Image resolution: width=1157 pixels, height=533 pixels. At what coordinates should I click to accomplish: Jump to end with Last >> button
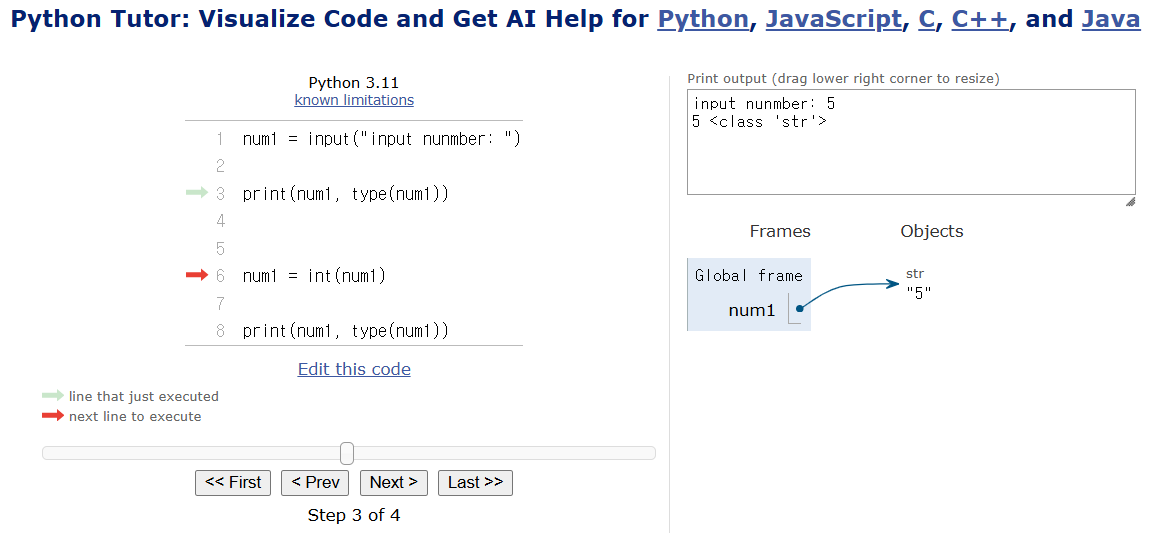475,483
